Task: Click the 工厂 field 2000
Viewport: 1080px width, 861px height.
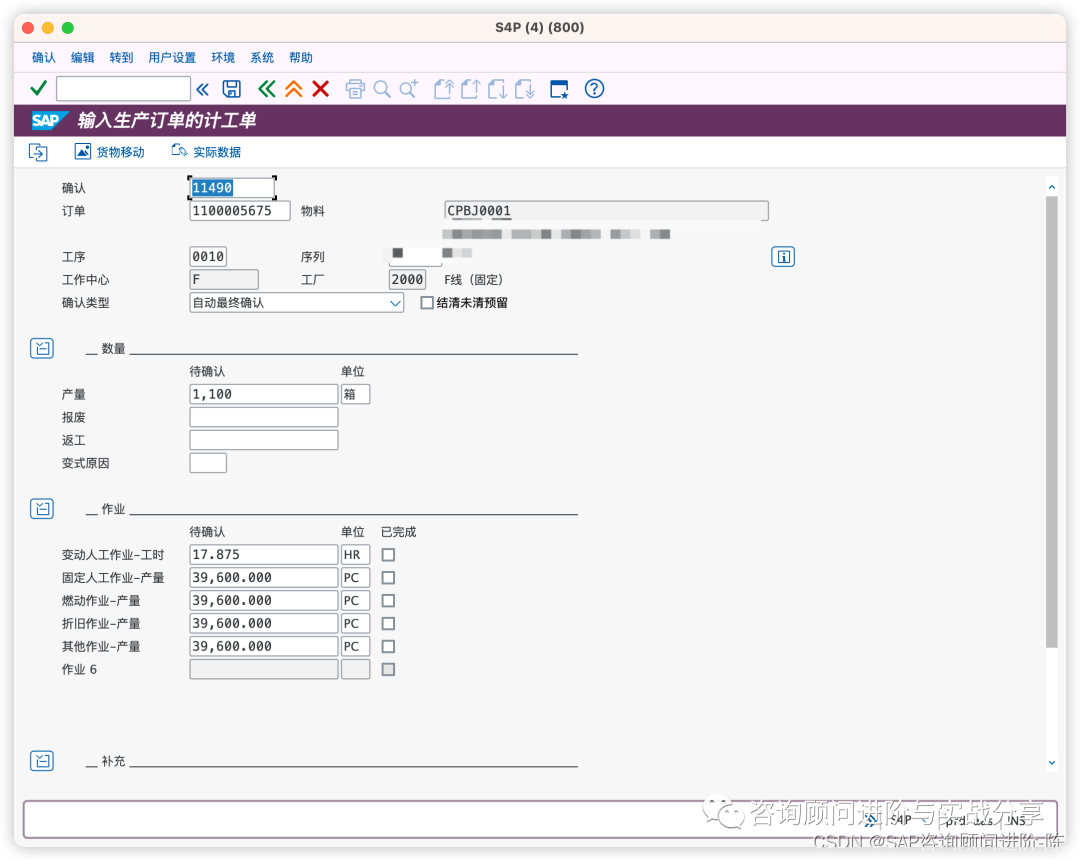Action: (x=407, y=279)
